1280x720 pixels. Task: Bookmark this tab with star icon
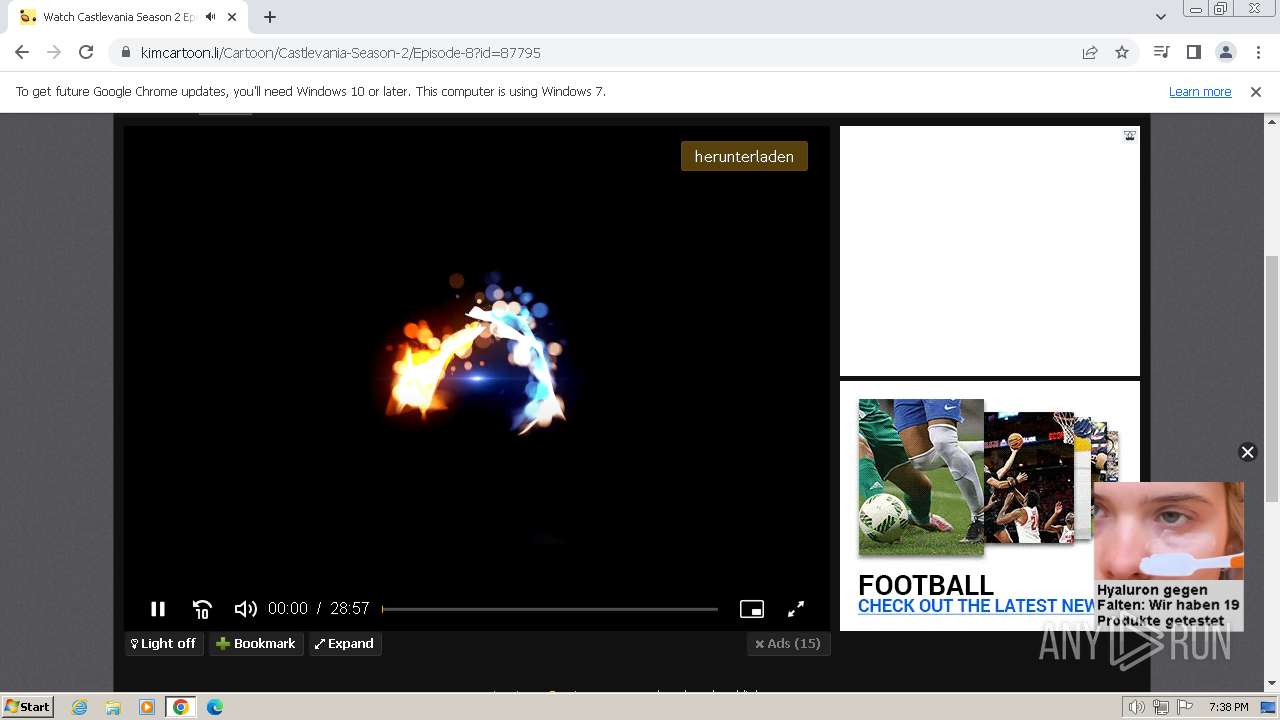pyautogui.click(x=1122, y=52)
